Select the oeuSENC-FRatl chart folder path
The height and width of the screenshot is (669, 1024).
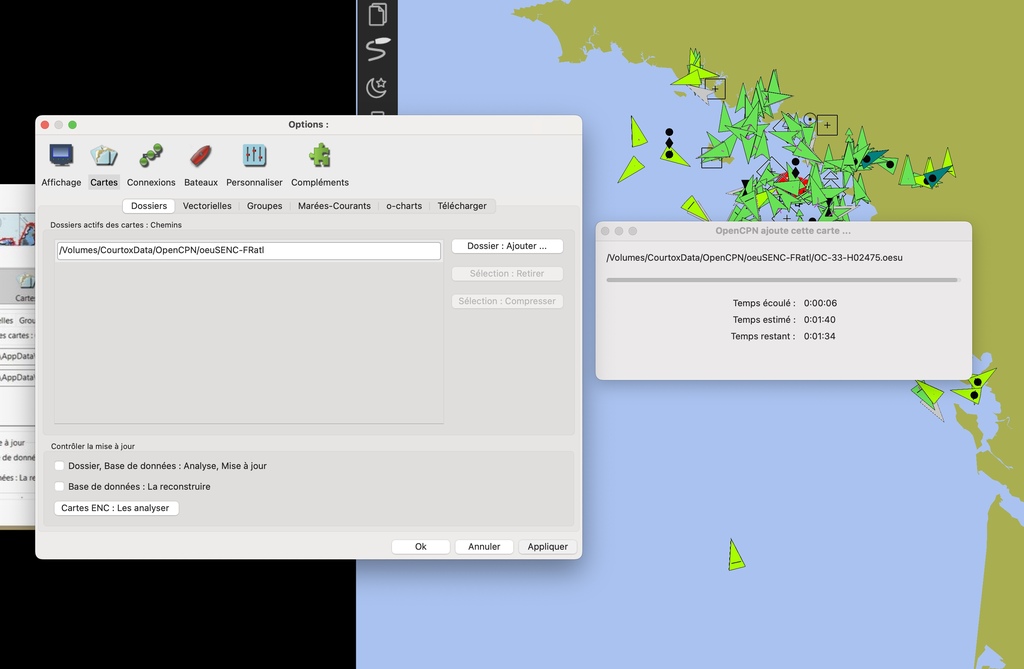[x=248, y=251]
